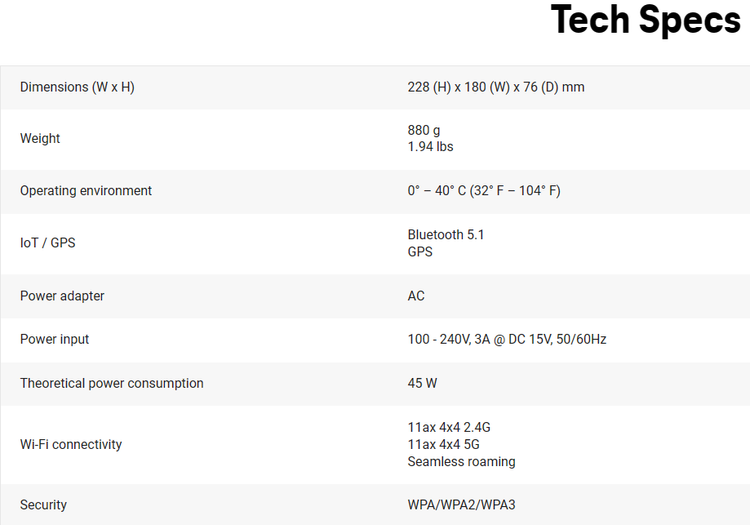Click the 100 - 240V power input value
Viewport: 750px width, 525px height.
point(507,339)
